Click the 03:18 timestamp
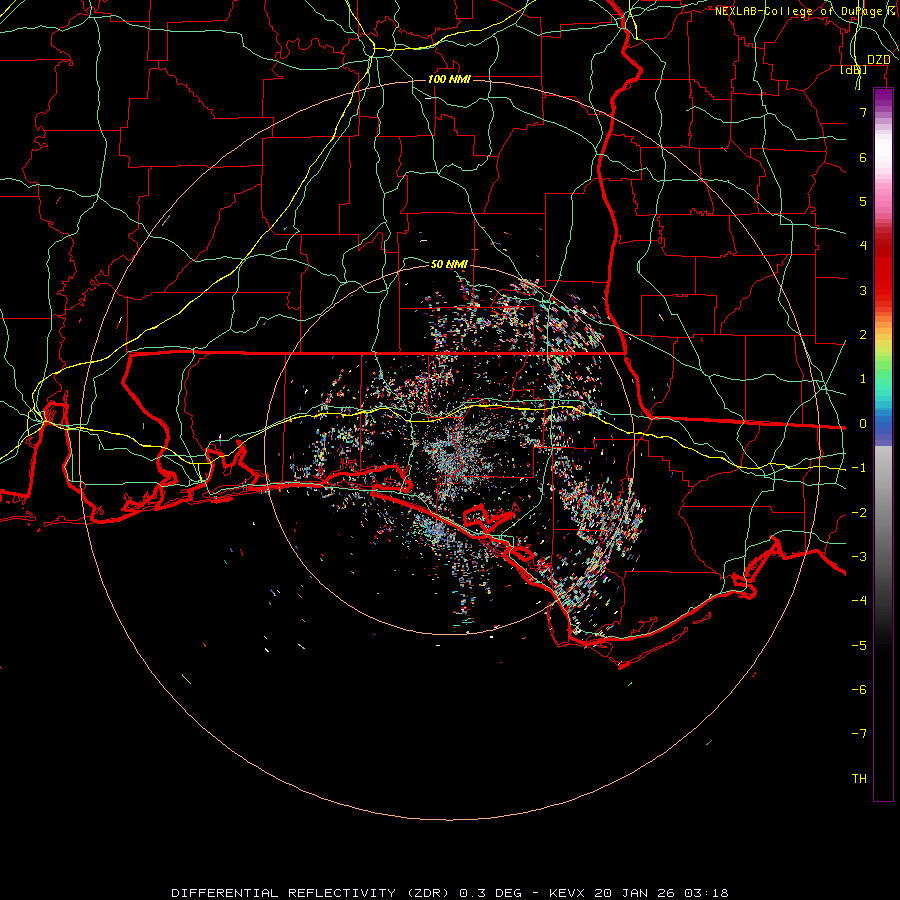This screenshot has width=900, height=900. coord(706,893)
